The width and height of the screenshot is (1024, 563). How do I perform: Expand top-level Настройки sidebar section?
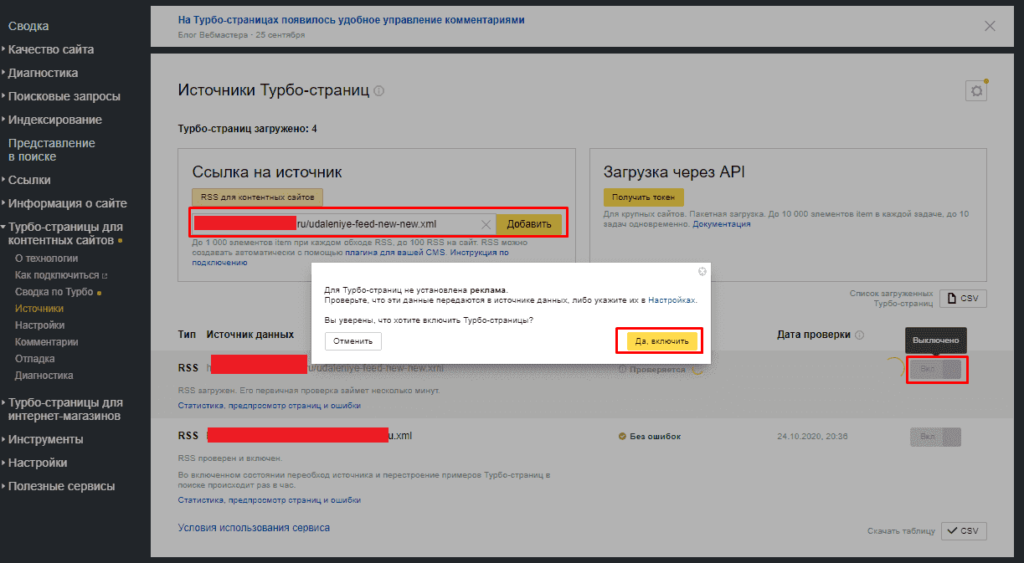(37, 463)
